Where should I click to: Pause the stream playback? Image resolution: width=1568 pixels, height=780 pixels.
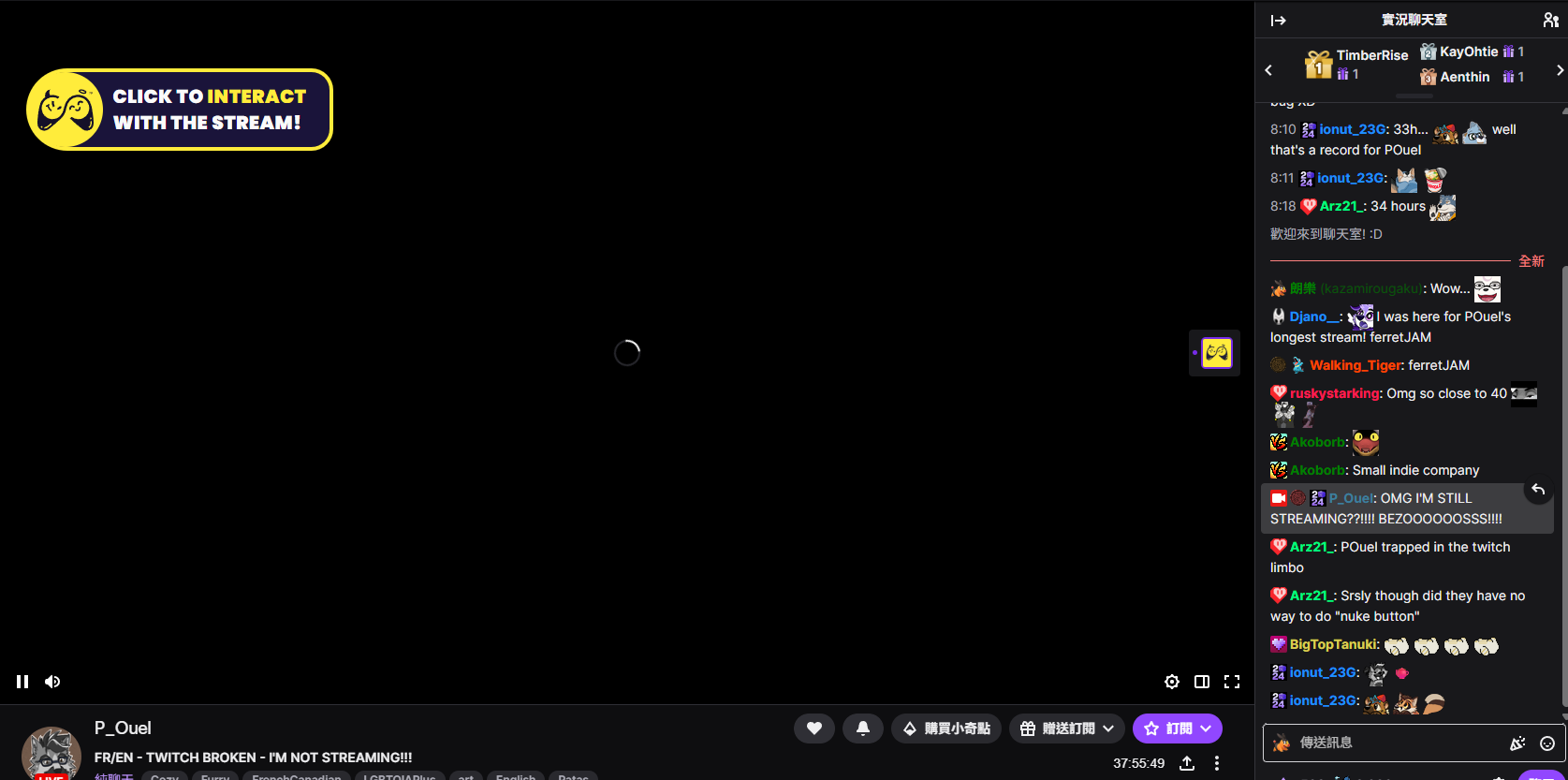pyautogui.click(x=22, y=682)
